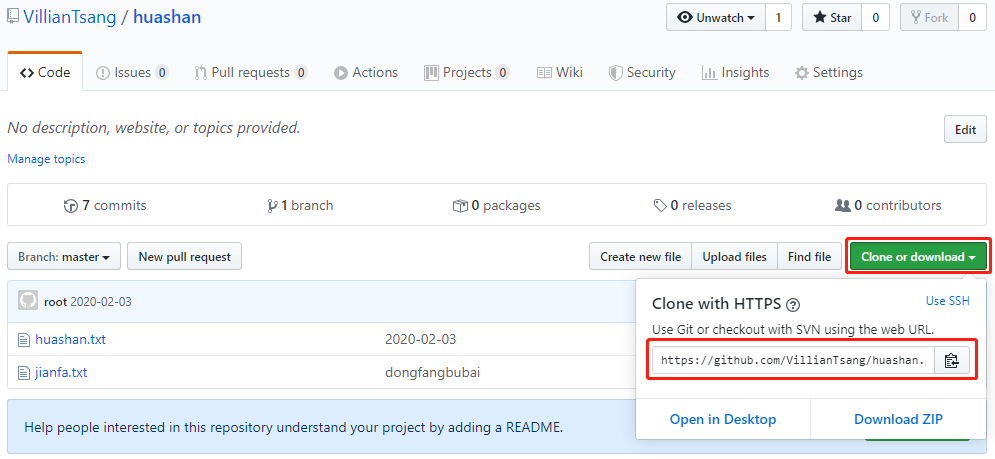Image resolution: width=995 pixels, height=459 pixels.
Task: Click Upload files button
Action: (x=734, y=256)
